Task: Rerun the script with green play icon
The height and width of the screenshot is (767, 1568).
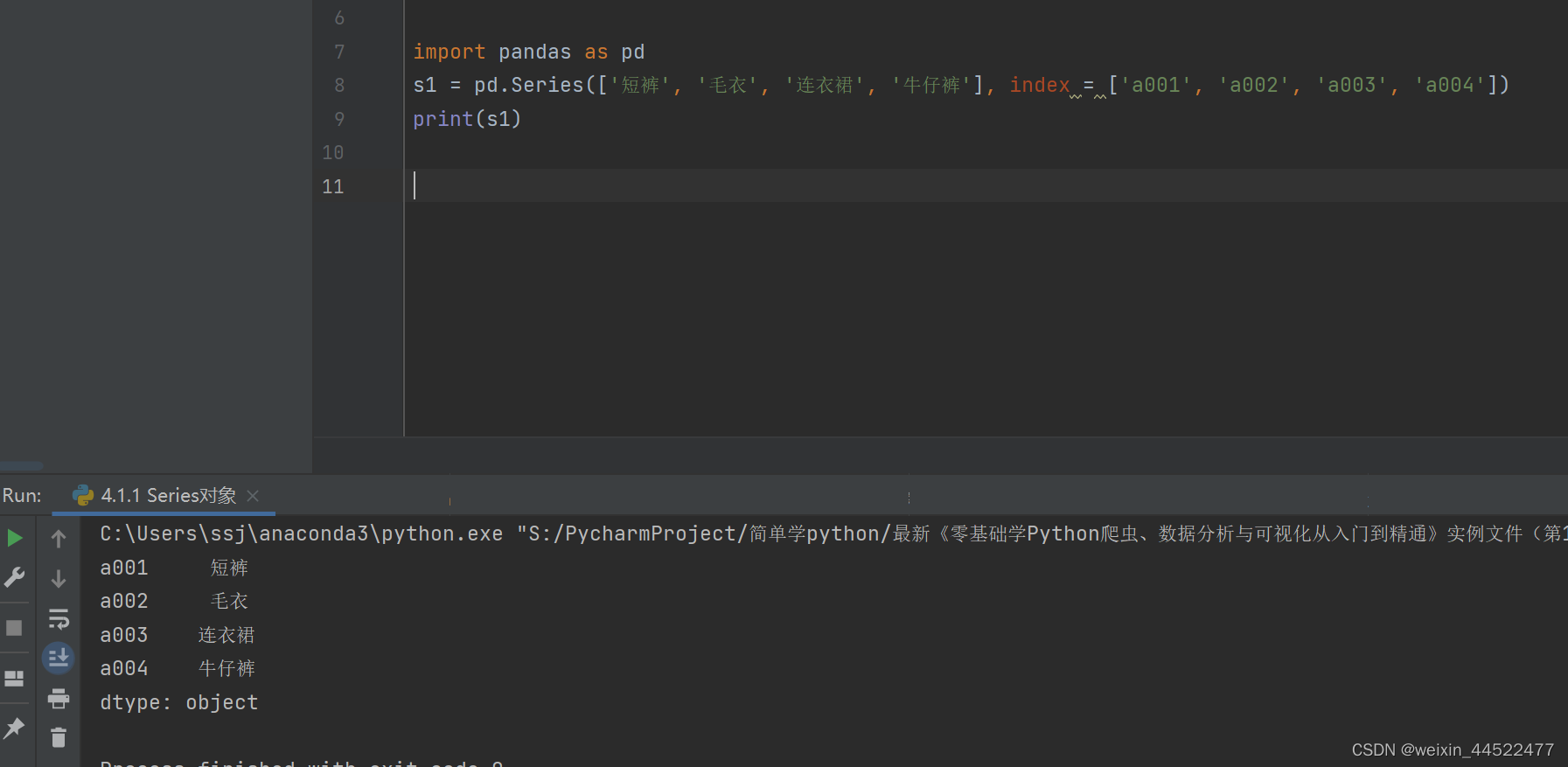Action: pos(15,538)
